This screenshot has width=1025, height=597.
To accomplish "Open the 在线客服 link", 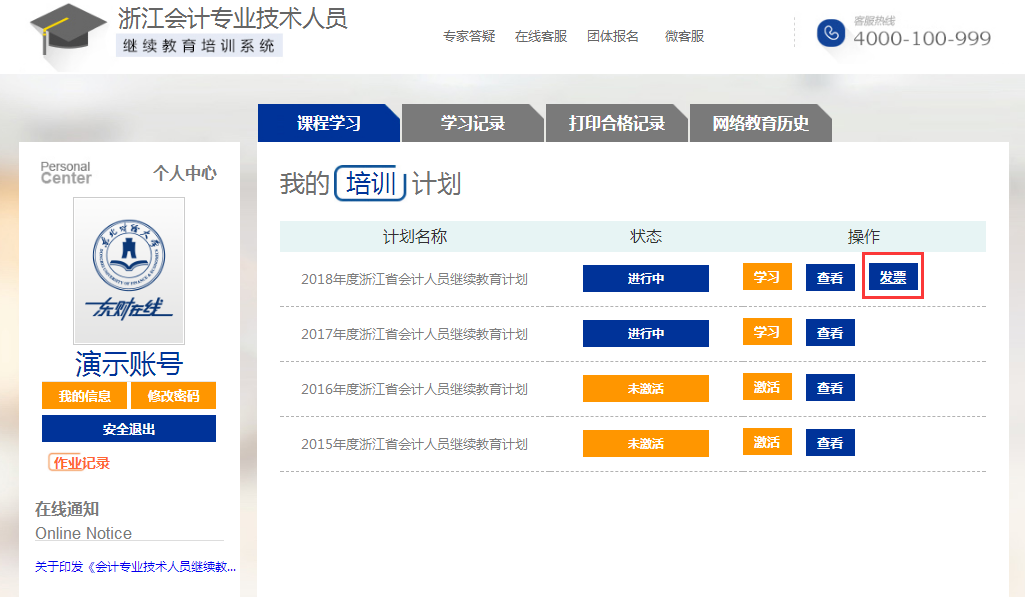I will tap(541, 36).
